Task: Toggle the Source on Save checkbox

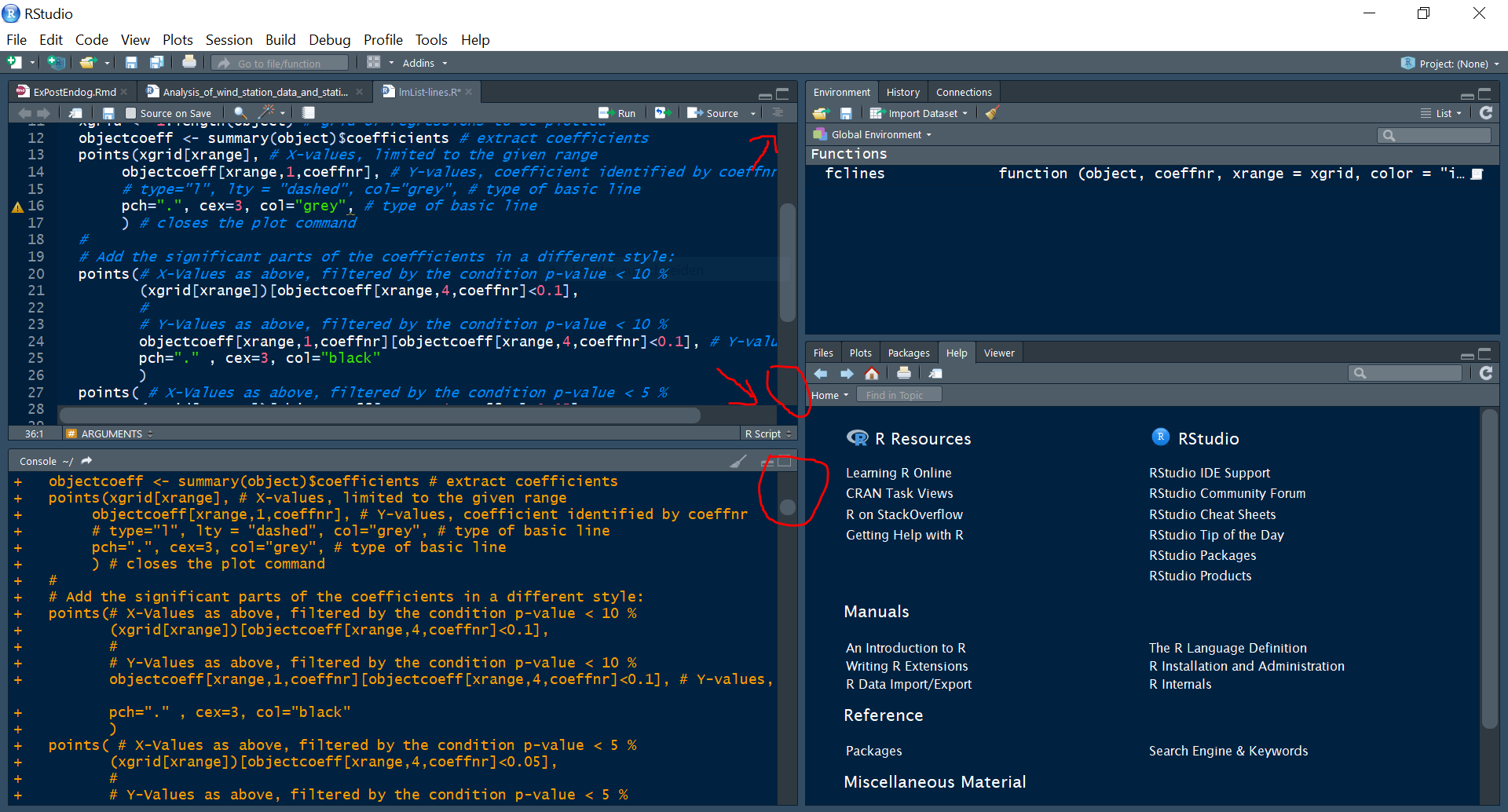Action: (x=131, y=113)
